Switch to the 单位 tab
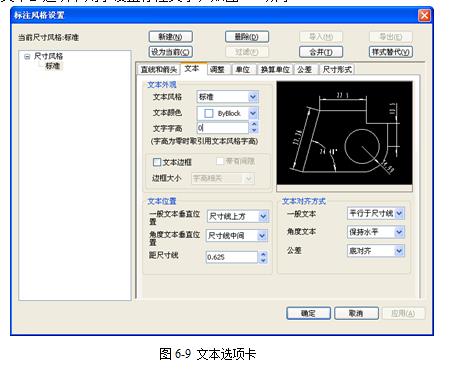454x374 pixels. tap(243, 69)
